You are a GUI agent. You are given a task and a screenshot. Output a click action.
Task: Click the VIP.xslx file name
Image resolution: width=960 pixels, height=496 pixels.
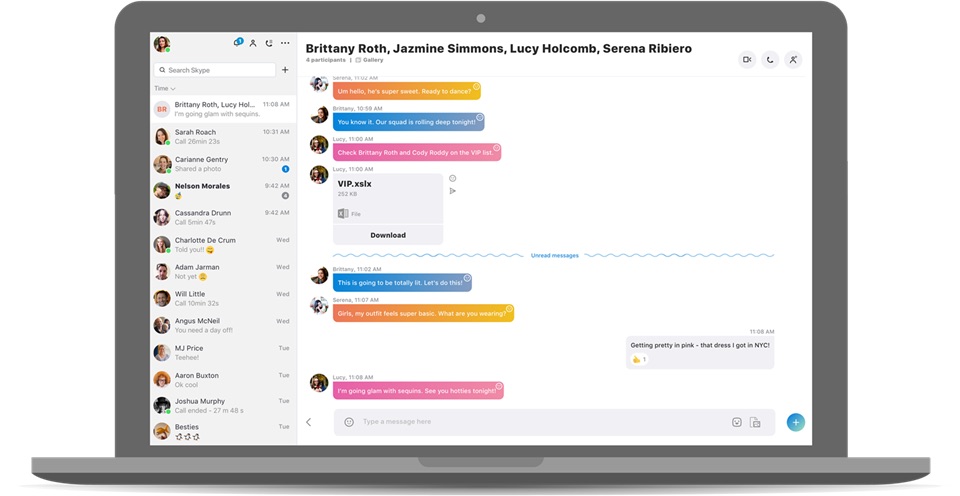354,184
